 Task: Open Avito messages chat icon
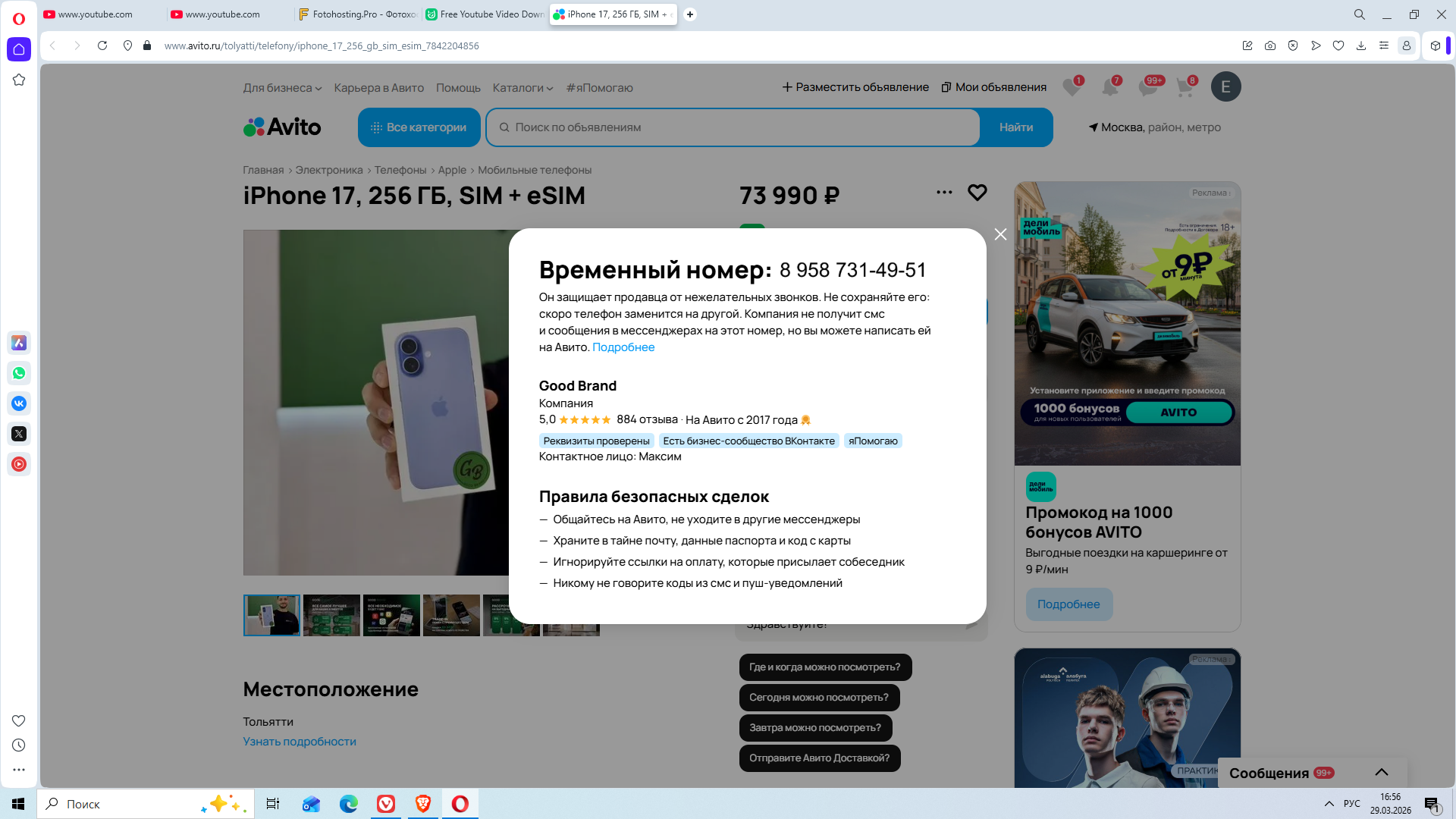point(1147,87)
